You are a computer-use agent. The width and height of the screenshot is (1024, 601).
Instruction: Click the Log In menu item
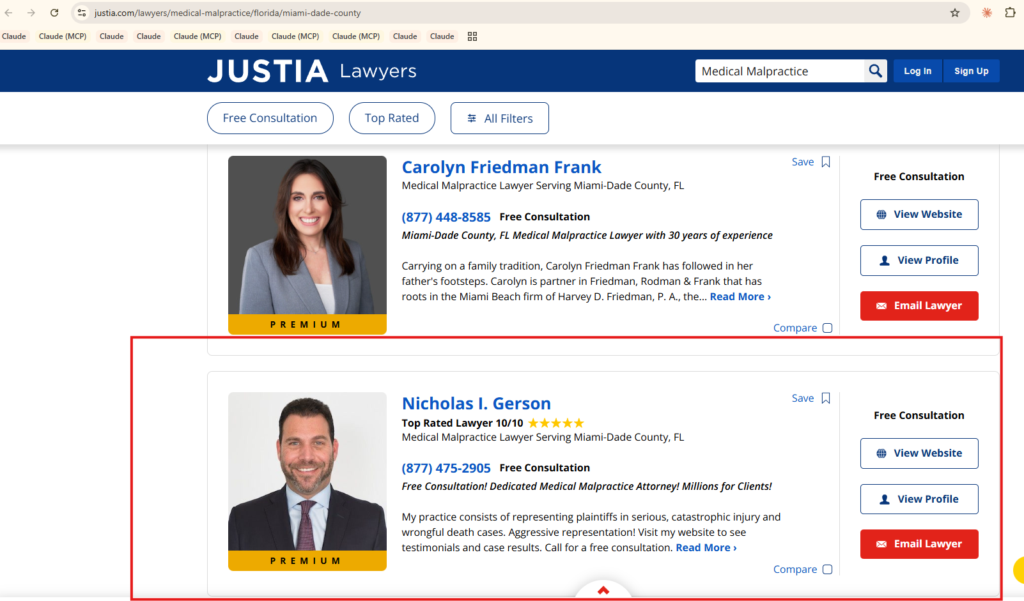[x=917, y=71]
